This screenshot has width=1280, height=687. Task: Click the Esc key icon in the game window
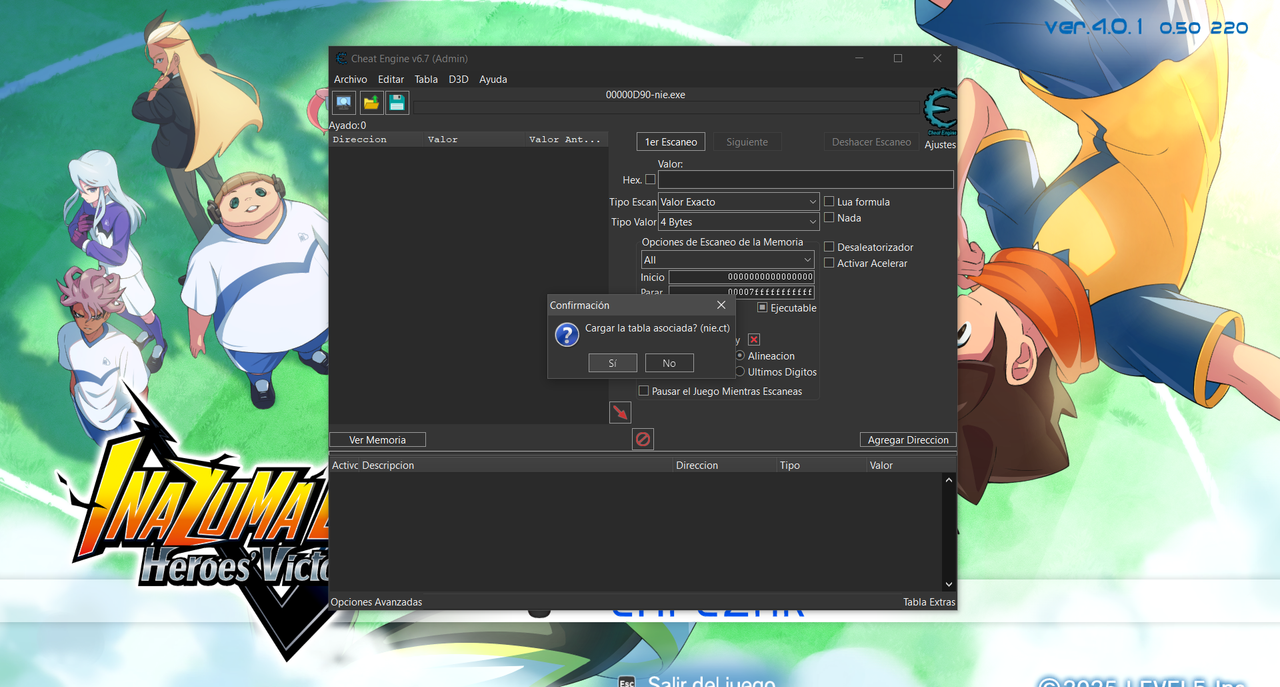[x=627, y=681]
